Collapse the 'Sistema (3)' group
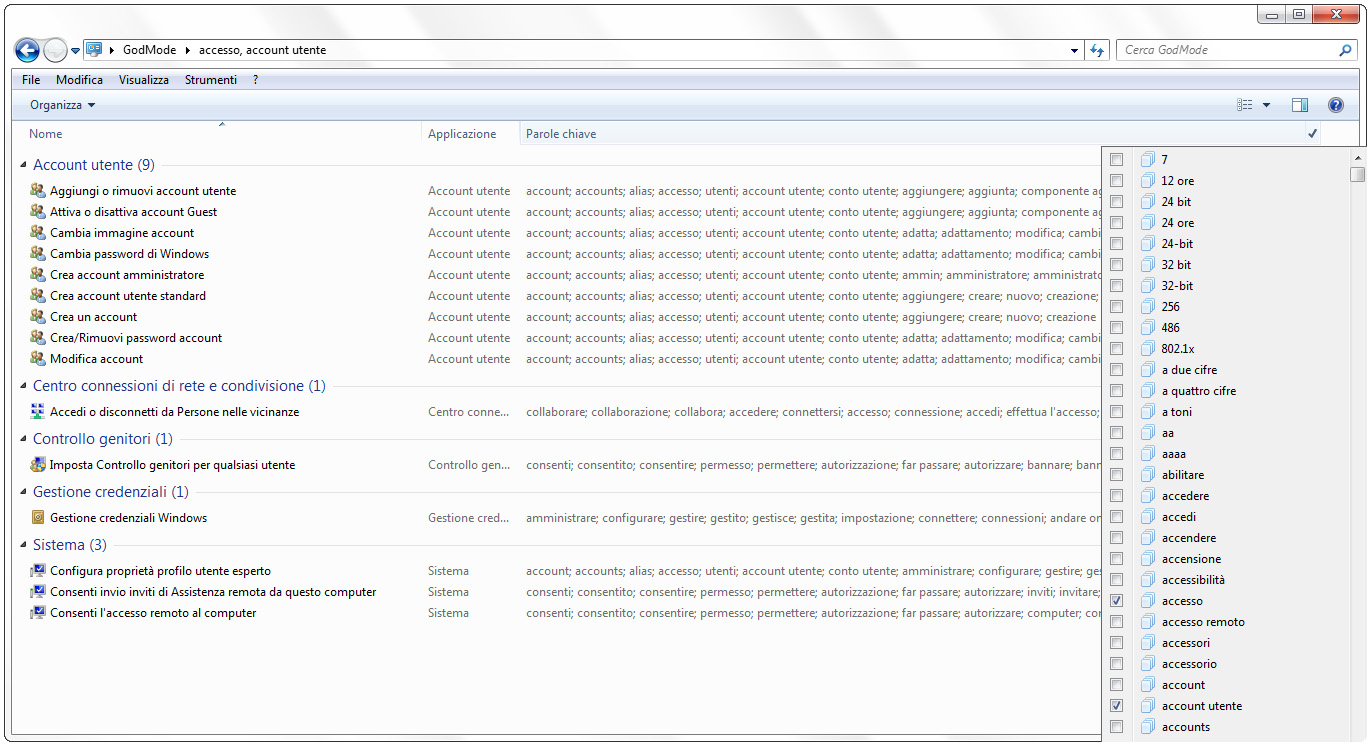This screenshot has height=746, width=1371. [x=24, y=545]
